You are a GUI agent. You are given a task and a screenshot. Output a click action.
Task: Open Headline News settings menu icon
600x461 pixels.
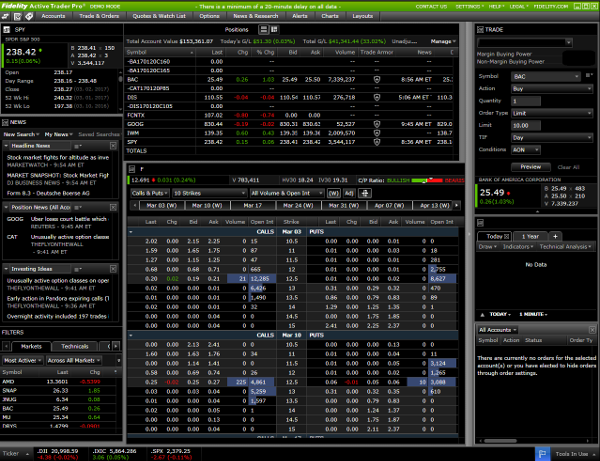[x=77, y=146]
